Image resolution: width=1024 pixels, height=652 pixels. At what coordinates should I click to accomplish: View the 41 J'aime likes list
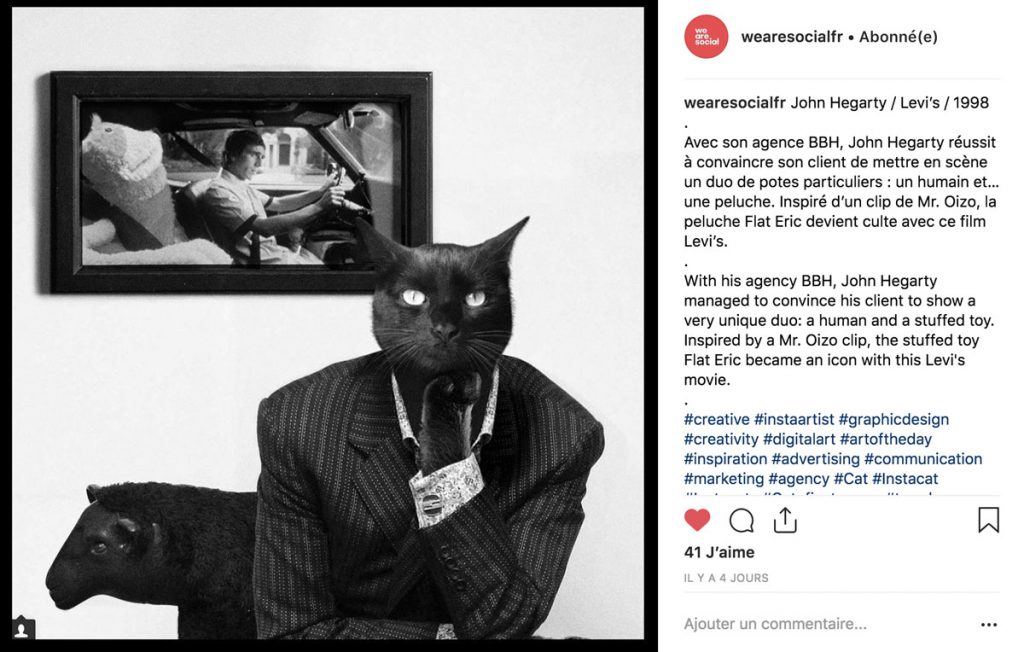tap(719, 552)
